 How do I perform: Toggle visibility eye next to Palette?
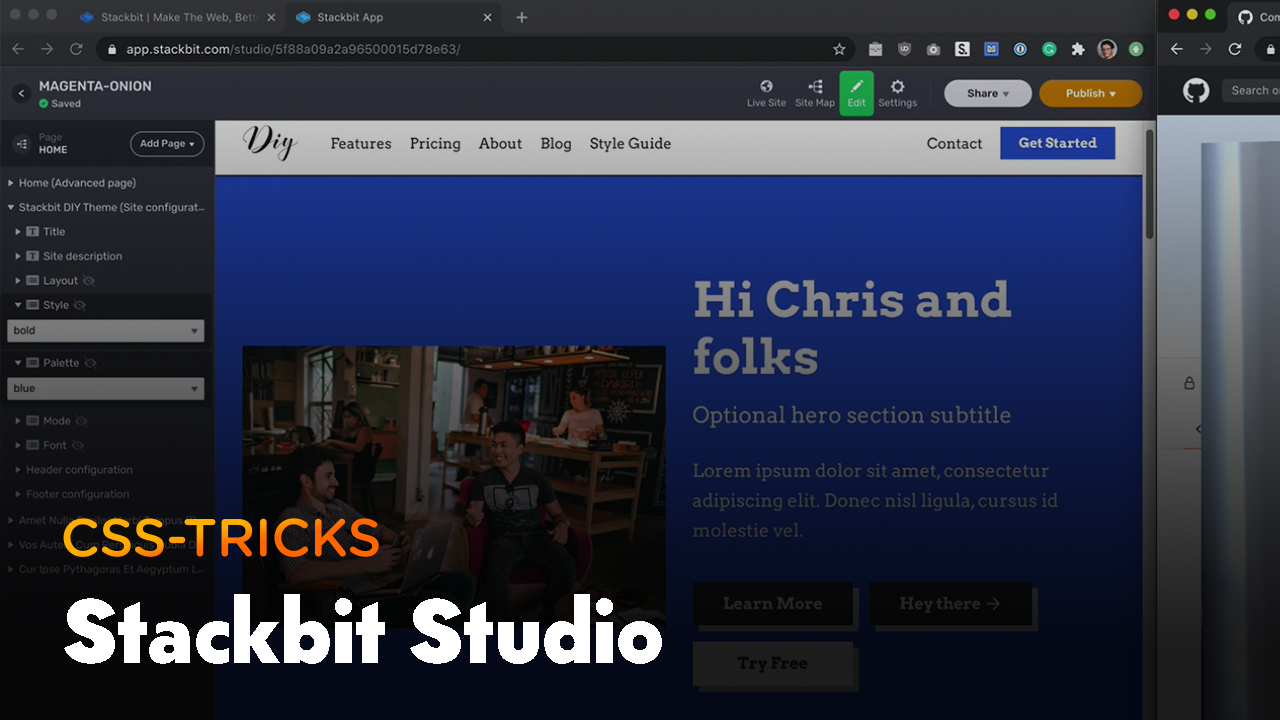tap(91, 362)
